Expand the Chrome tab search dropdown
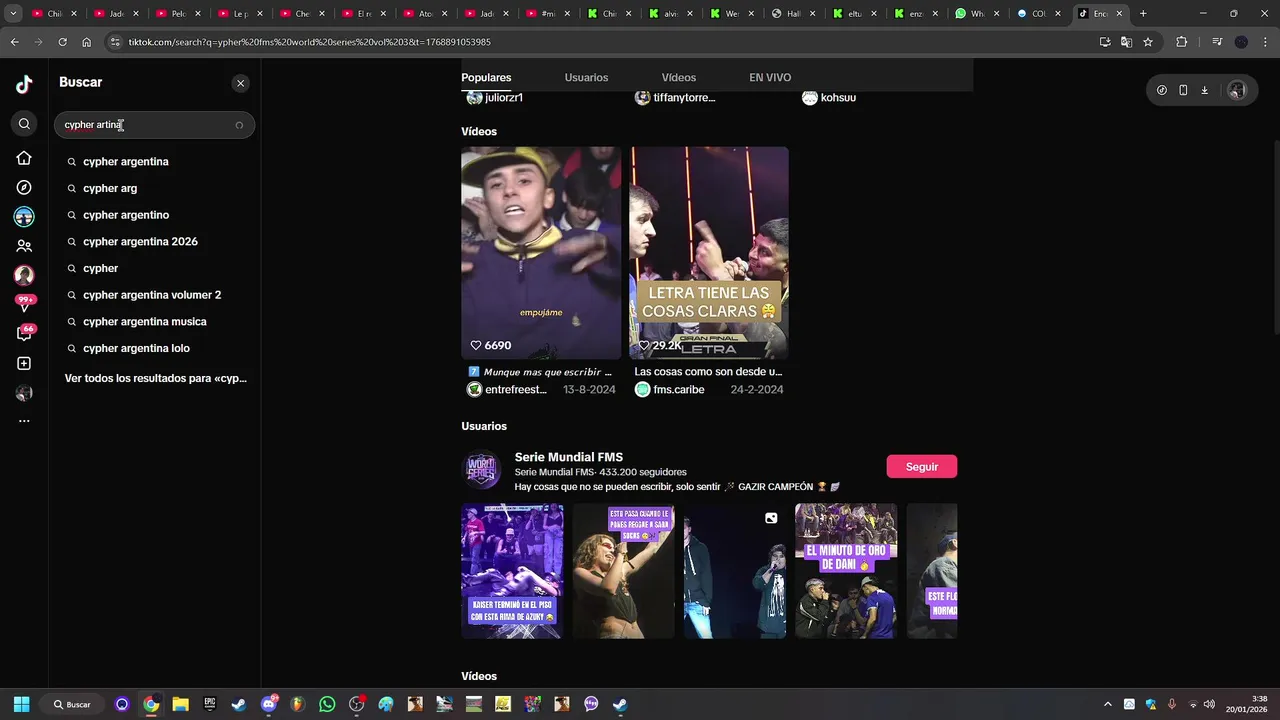Screen dimensions: 1280x720 click(x=13, y=14)
